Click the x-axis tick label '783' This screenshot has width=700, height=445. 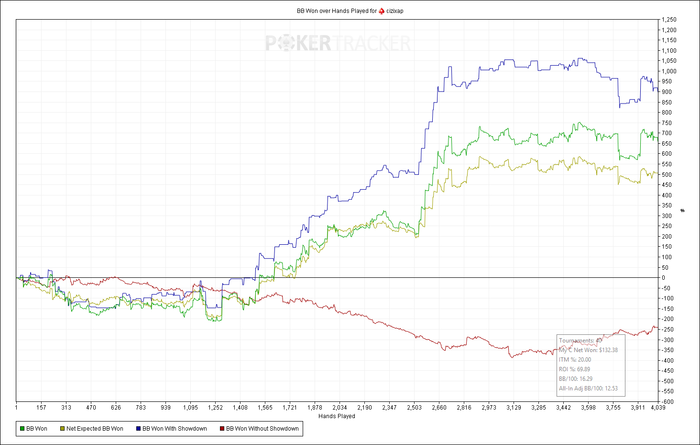pos(141,408)
